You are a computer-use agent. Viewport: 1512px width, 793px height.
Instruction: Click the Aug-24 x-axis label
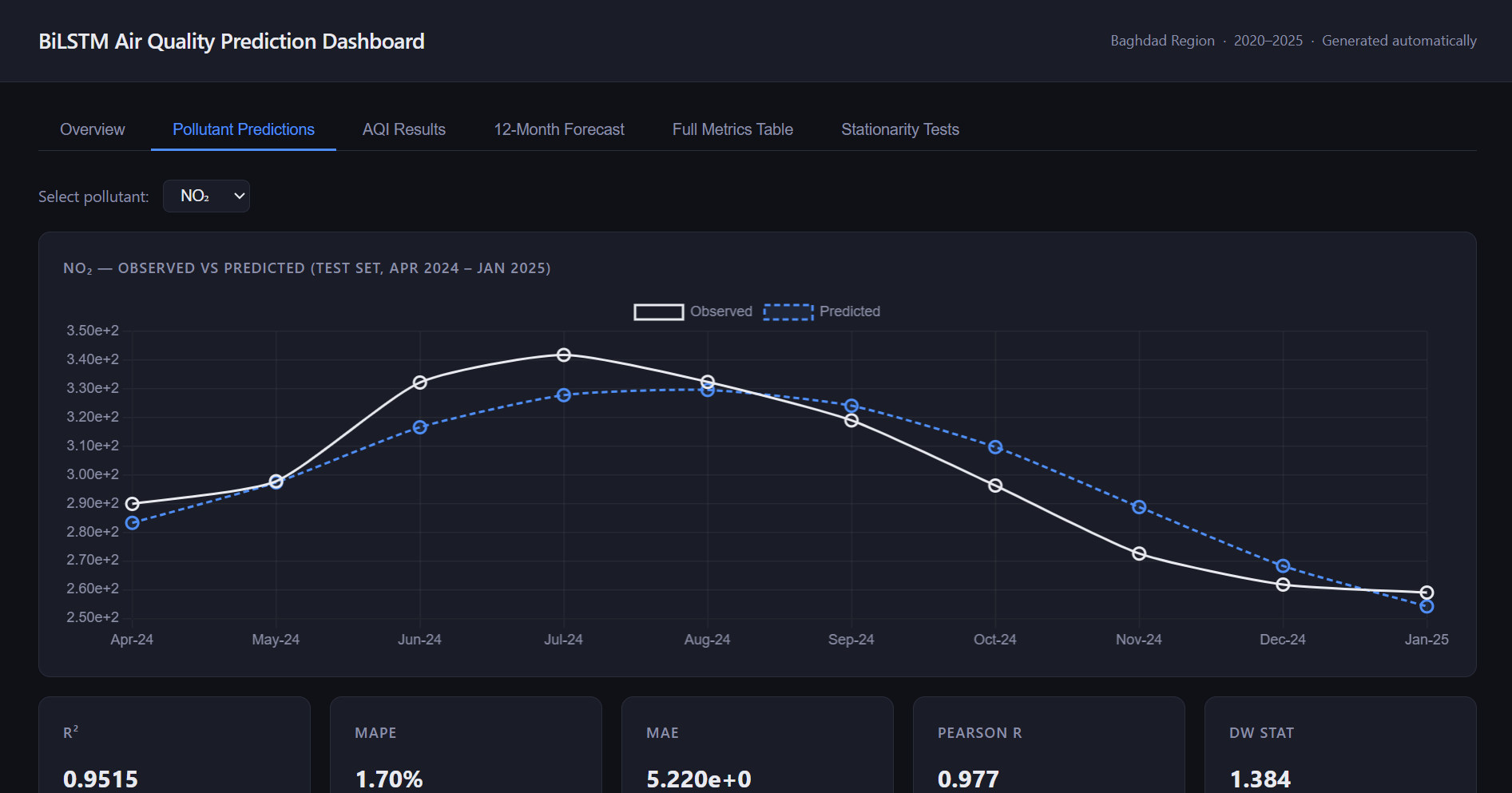tap(707, 640)
